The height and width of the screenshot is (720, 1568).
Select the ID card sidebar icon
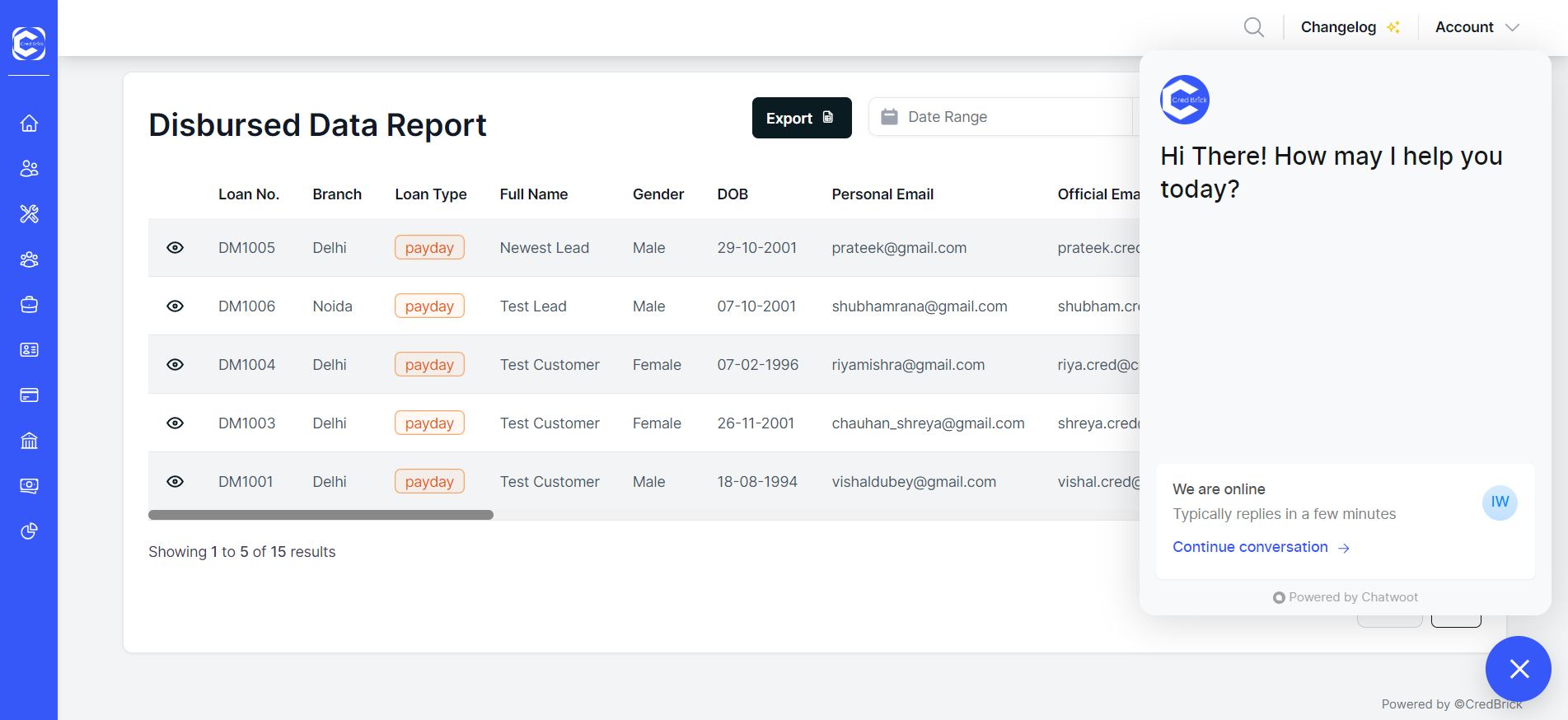pos(29,350)
